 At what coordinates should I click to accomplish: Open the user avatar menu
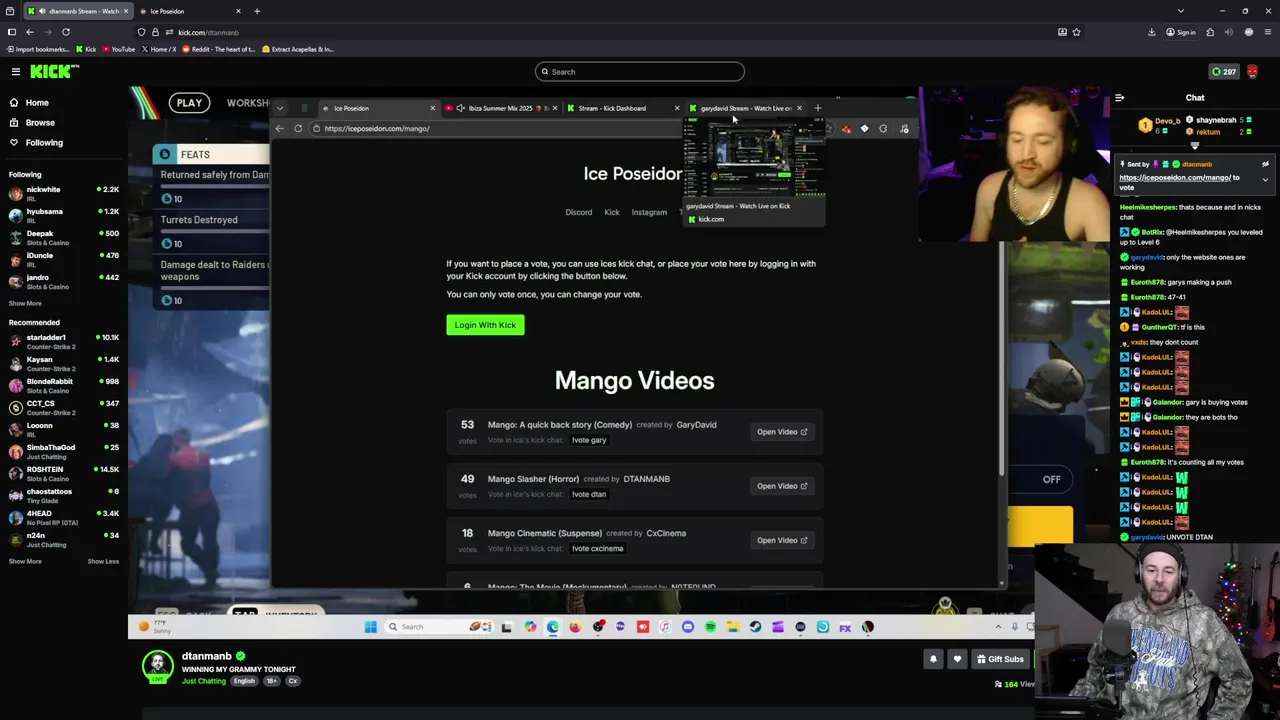(1252, 71)
